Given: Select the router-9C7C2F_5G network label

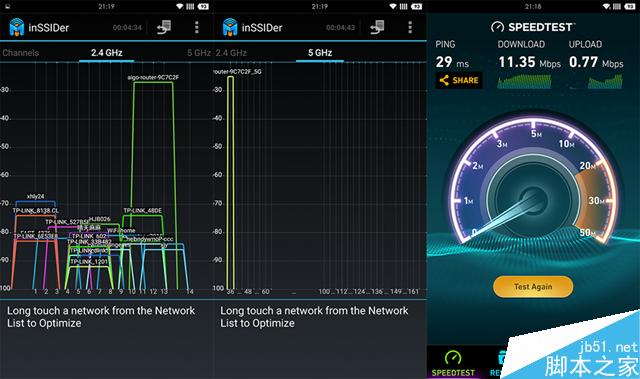Looking at the screenshot, I should pos(238,72).
